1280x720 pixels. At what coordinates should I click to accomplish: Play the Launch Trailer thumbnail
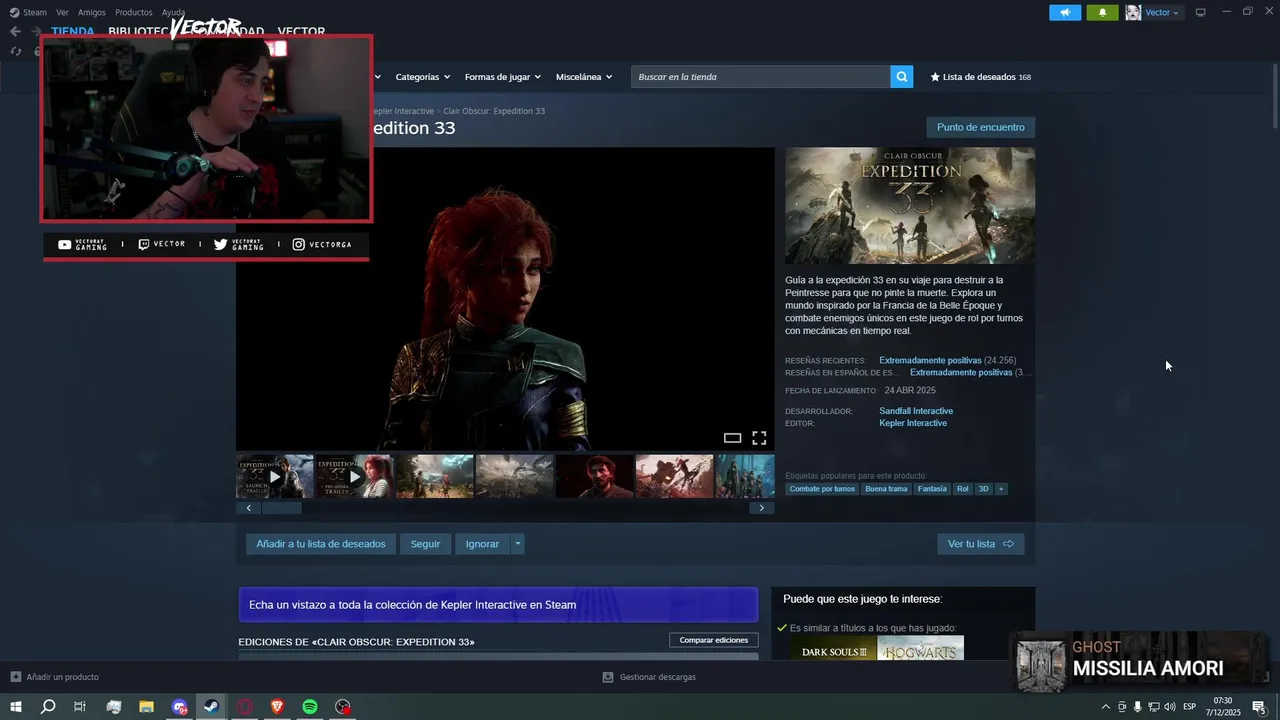pyautogui.click(x=275, y=476)
